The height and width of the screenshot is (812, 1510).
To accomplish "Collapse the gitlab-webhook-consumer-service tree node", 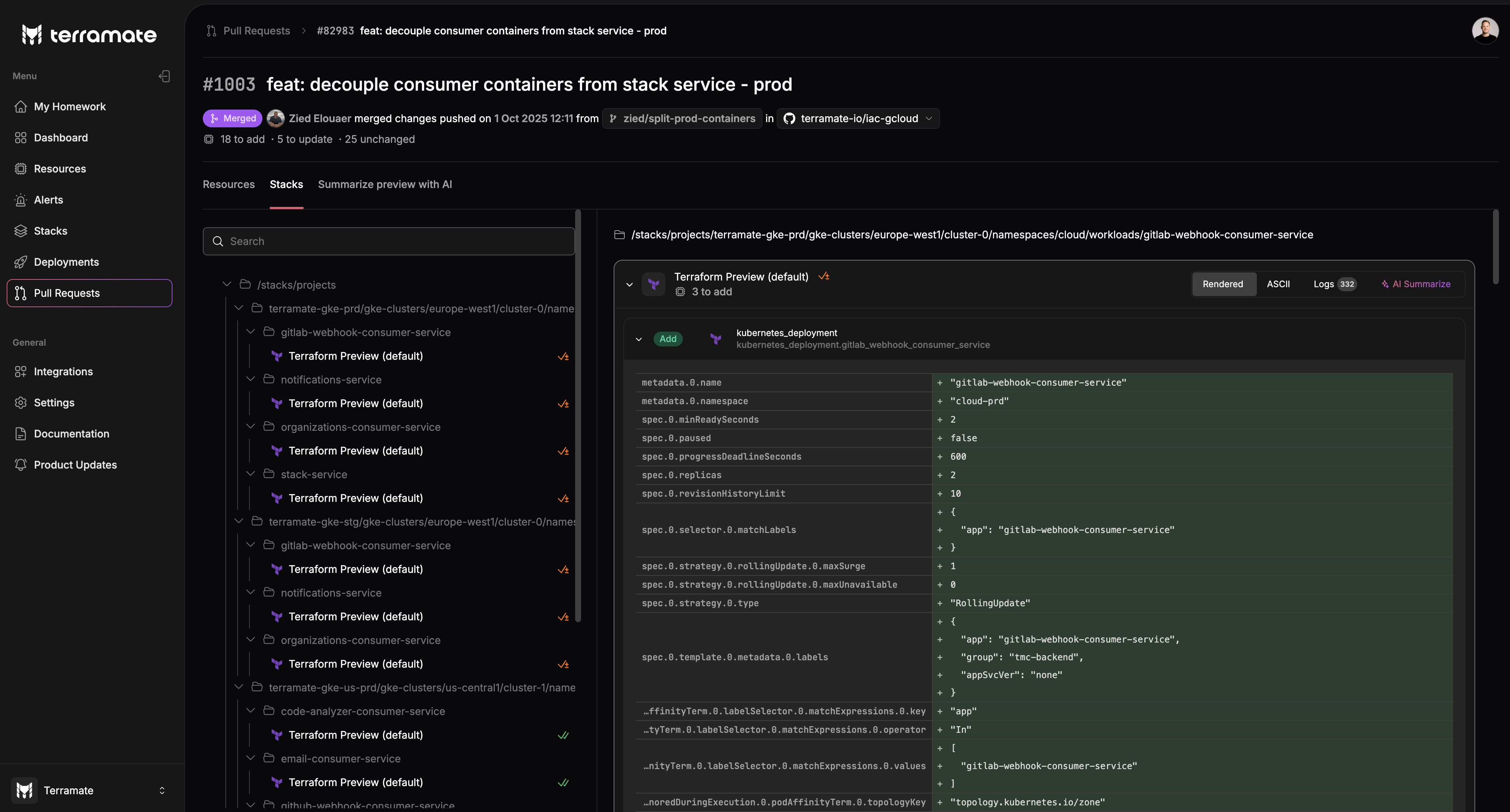I will coord(251,331).
